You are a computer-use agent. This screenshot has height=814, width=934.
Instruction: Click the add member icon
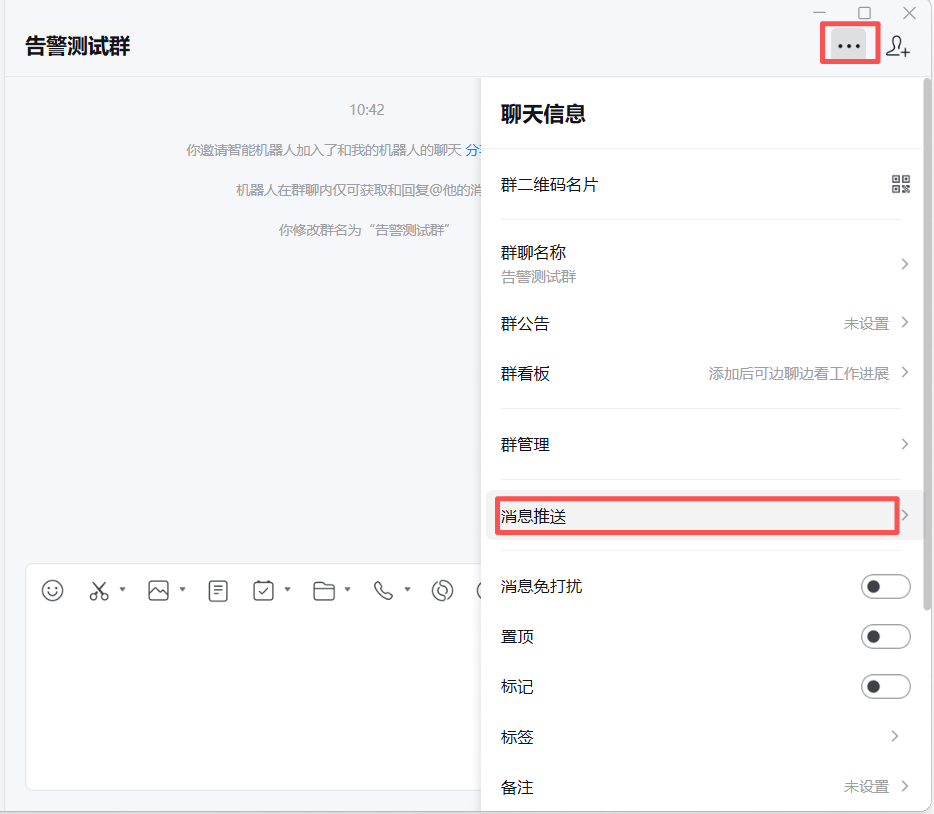(898, 46)
